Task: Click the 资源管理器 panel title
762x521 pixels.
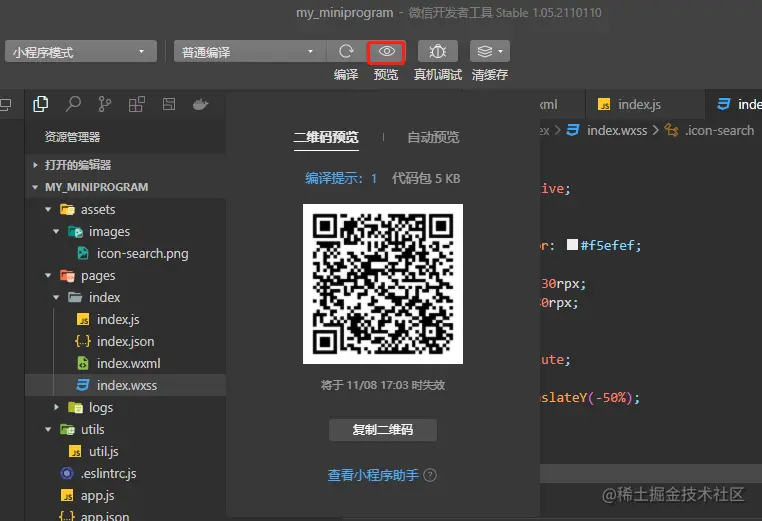Action: pos(72,137)
